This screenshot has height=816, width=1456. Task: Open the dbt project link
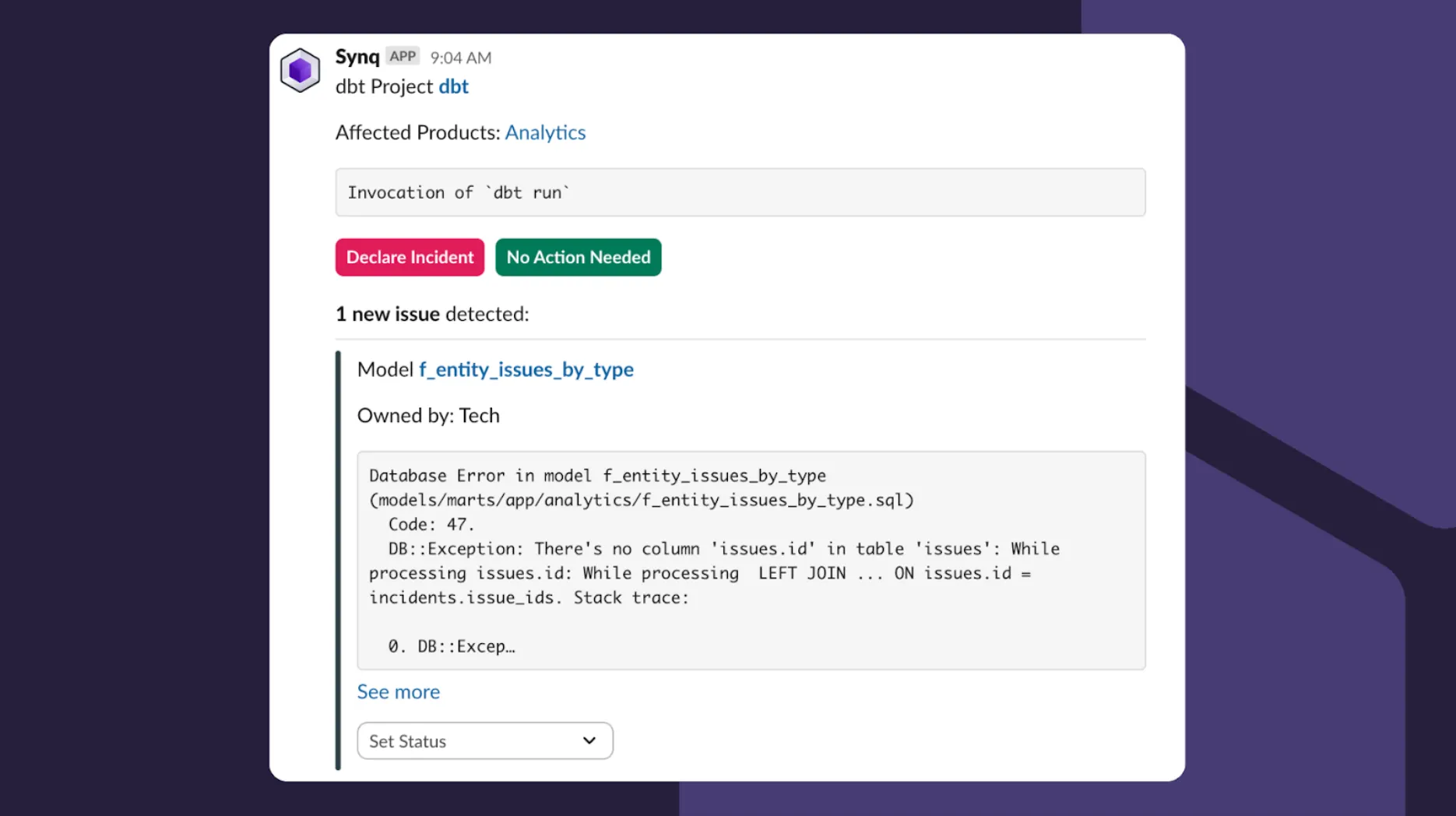[x=453, y=86]
